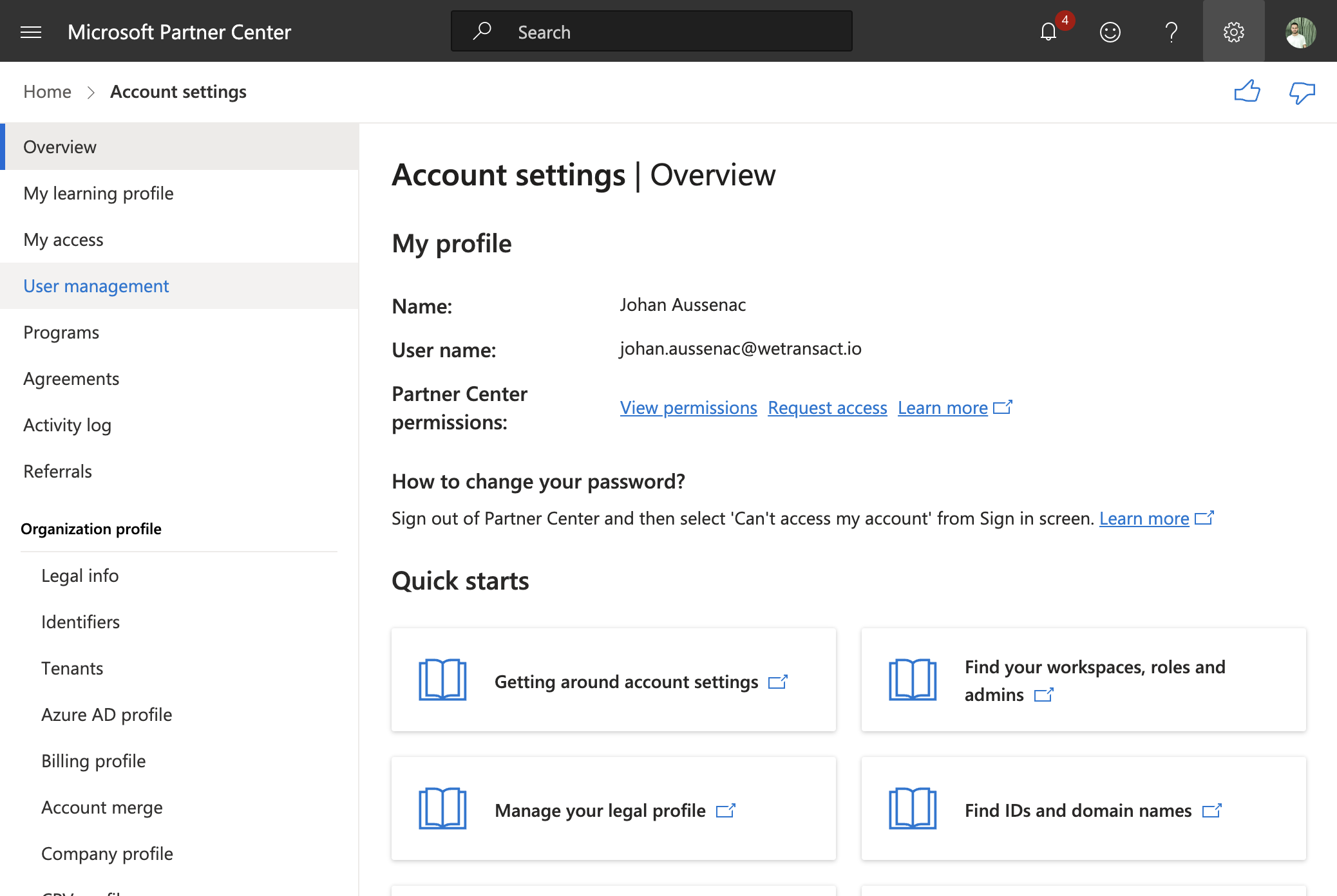Click book icon on Manage legal profile card
1337x896 pixels.
point(442,808)
